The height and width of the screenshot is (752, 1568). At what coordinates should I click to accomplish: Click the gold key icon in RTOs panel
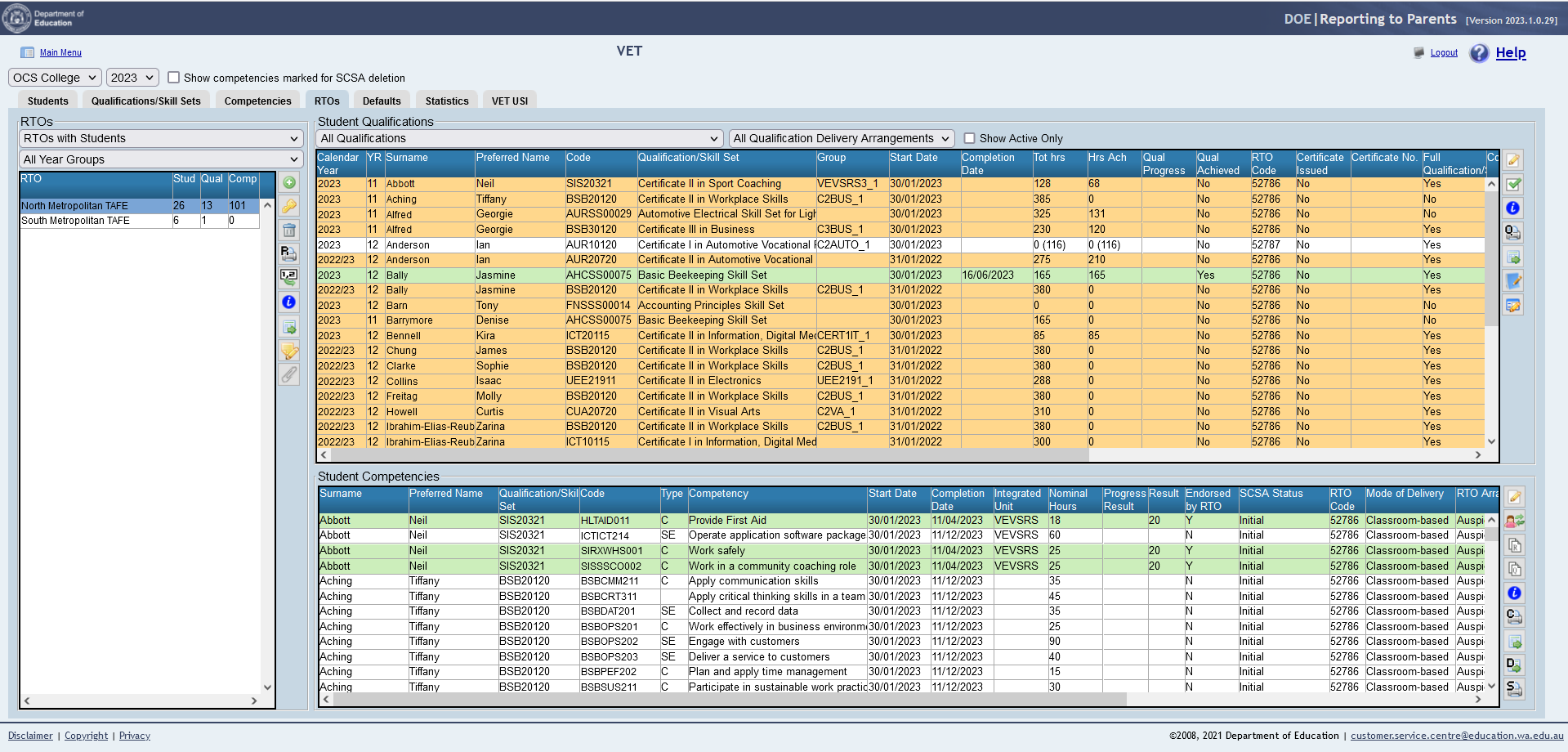point(289,206)
